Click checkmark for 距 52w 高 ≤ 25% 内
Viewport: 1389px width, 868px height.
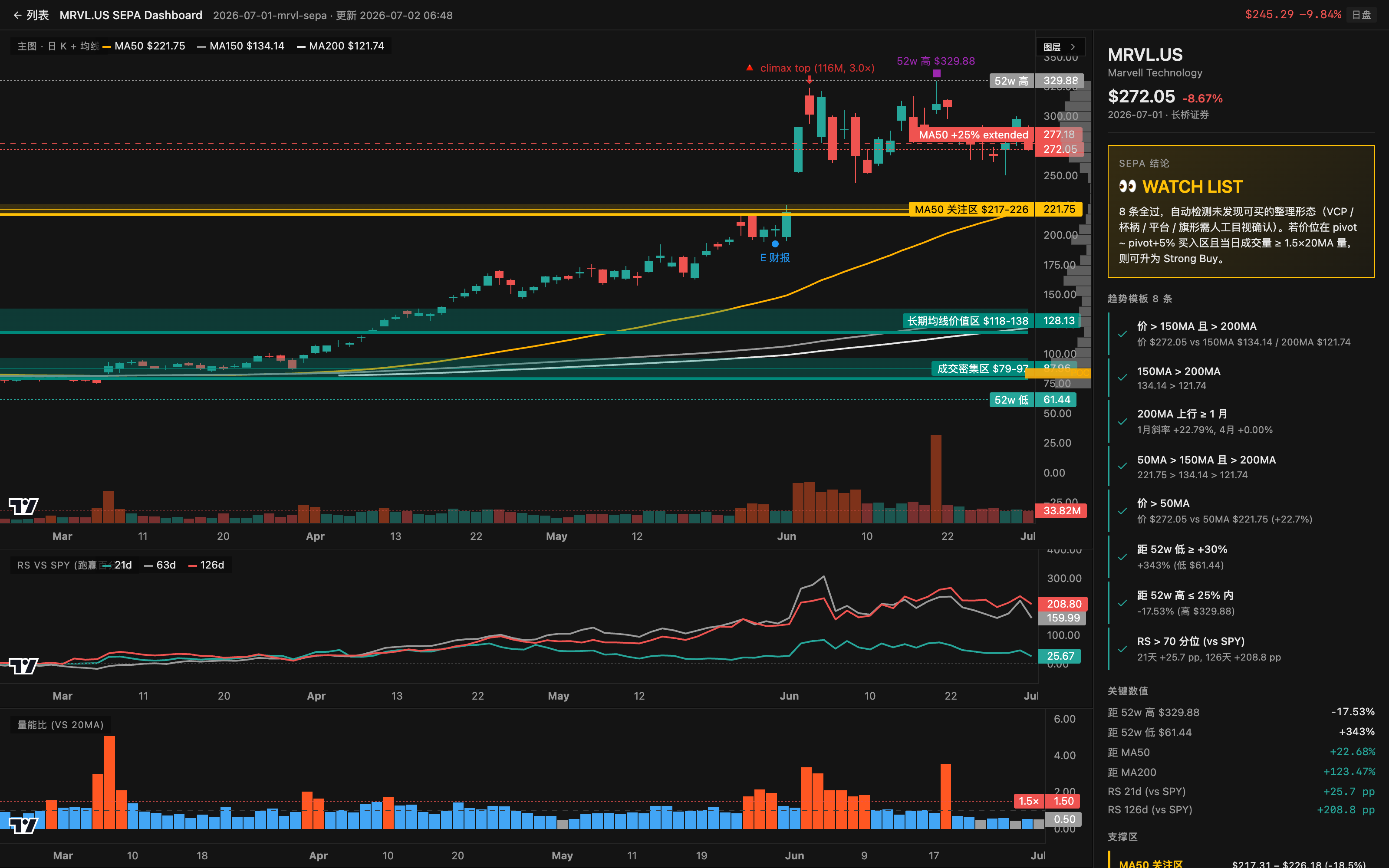click(1122, 603)
